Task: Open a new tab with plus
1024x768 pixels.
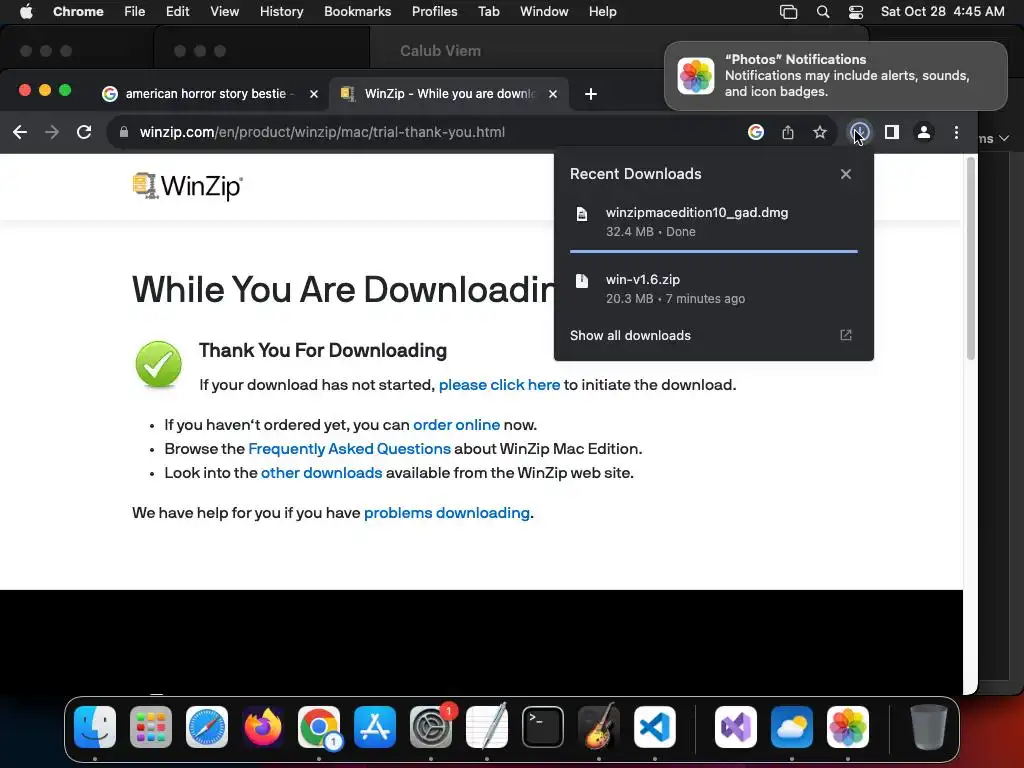Action: (591, 94)
